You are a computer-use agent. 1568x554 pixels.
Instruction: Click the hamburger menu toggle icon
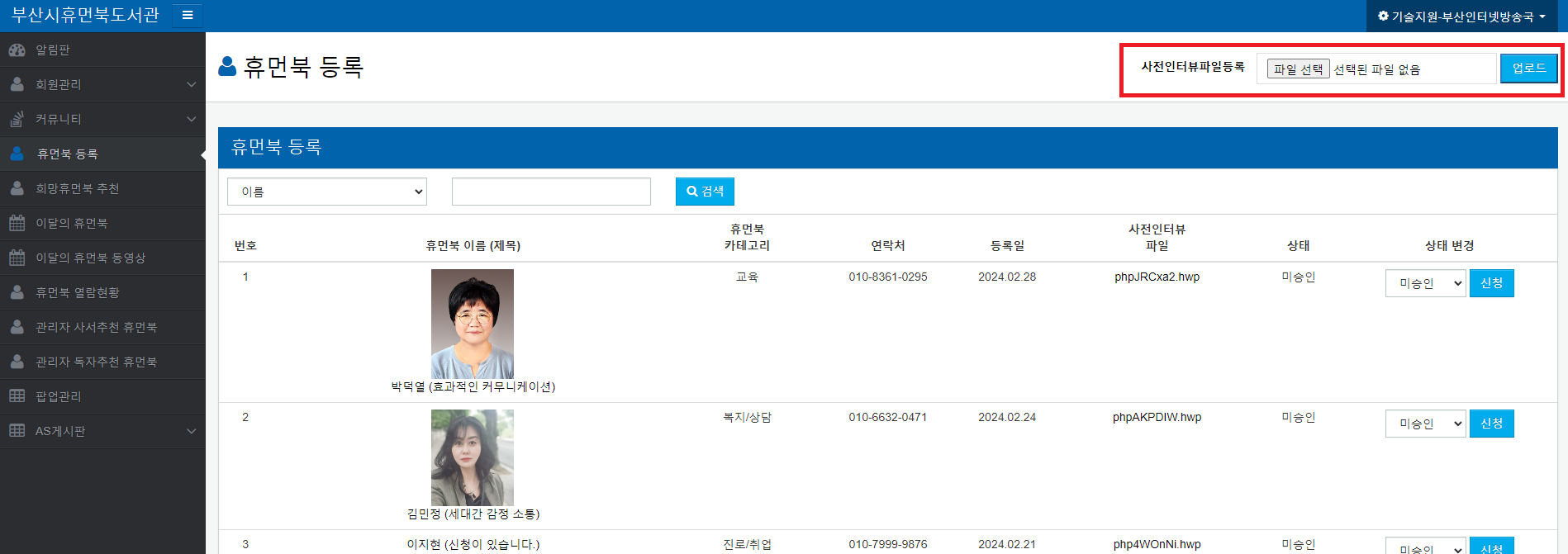(x=188, y=15)
